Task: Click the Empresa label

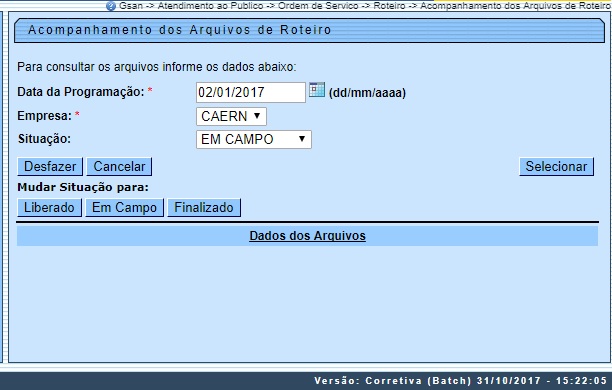Action: (x=44, y=116)
